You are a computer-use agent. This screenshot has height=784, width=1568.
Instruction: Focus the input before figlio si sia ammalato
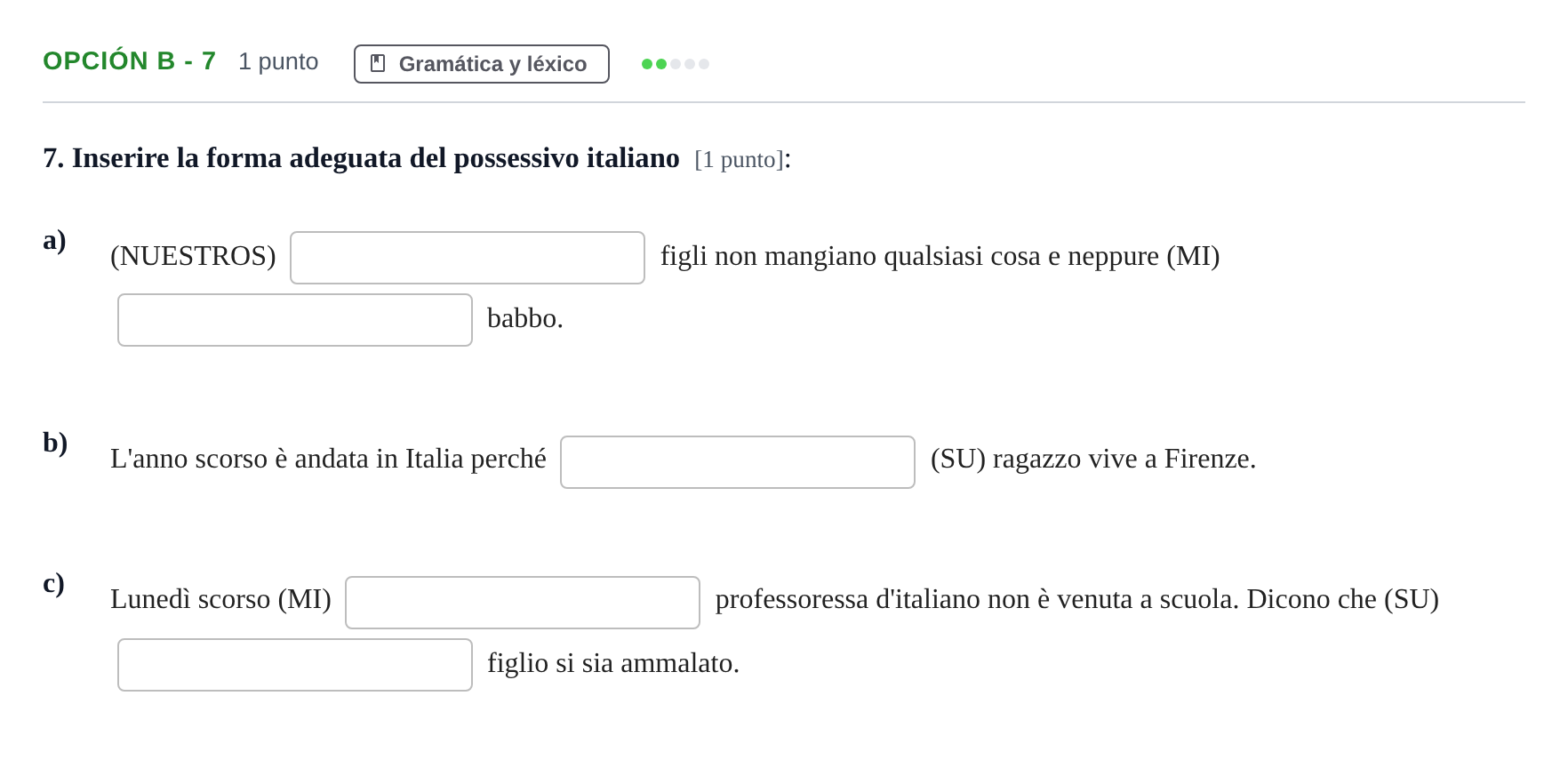click(x=295, y=665)
